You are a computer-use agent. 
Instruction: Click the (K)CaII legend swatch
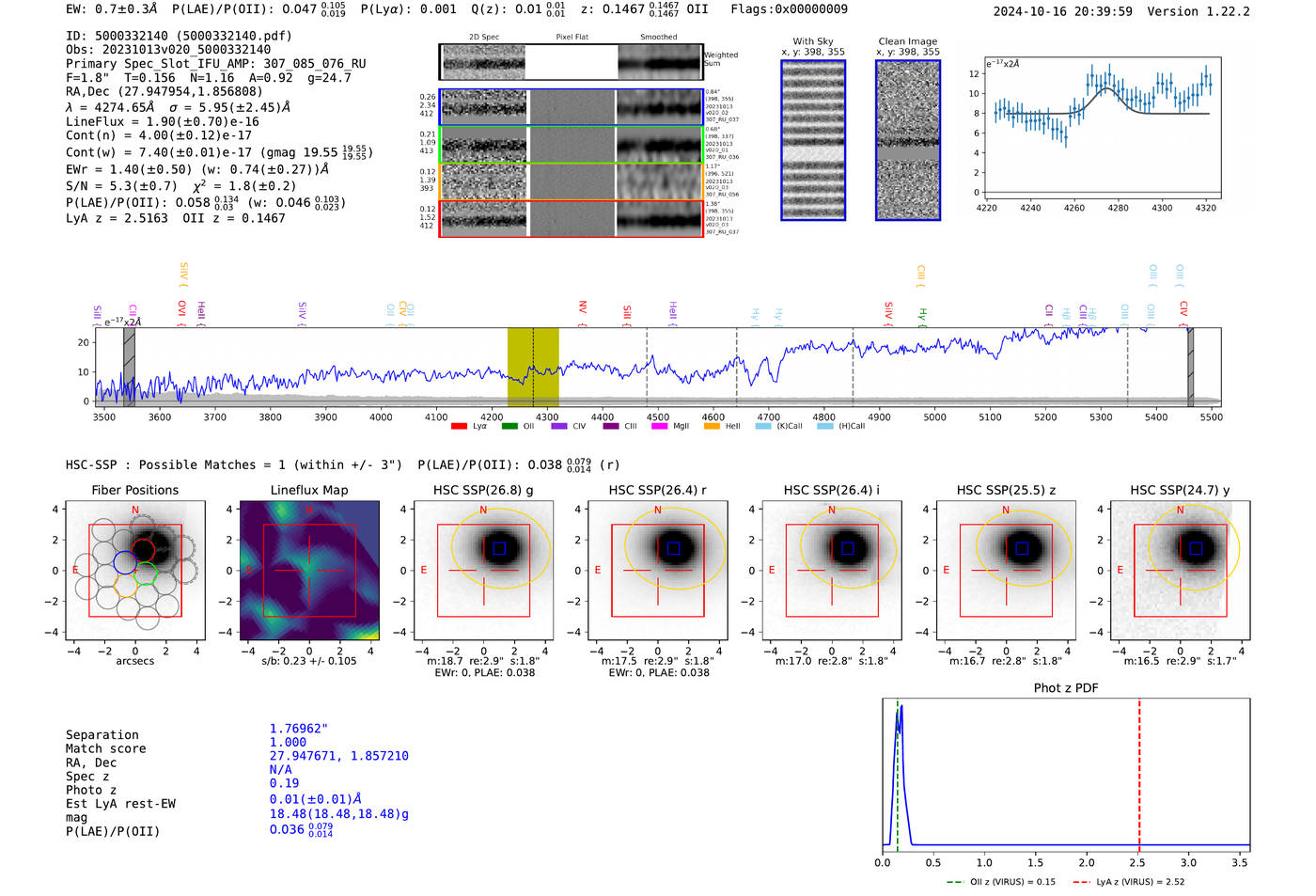click(x=763, y=426)
